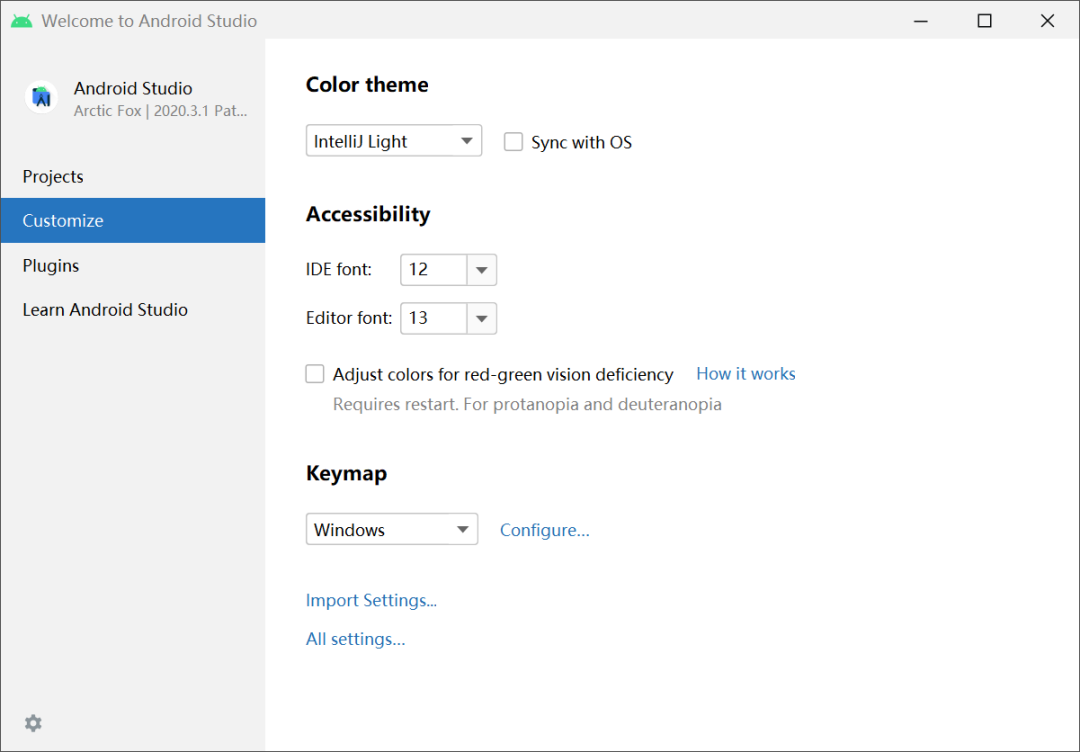Close the Welcome to Android Studio window
This screenshot has width=1080, height=752.
(1048, 21)
